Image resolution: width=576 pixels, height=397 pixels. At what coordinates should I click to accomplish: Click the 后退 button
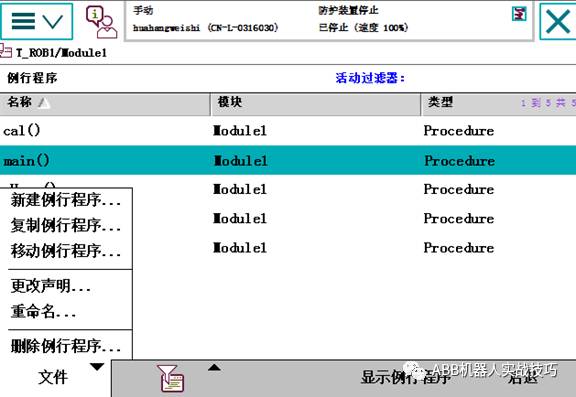click(523, 378)
